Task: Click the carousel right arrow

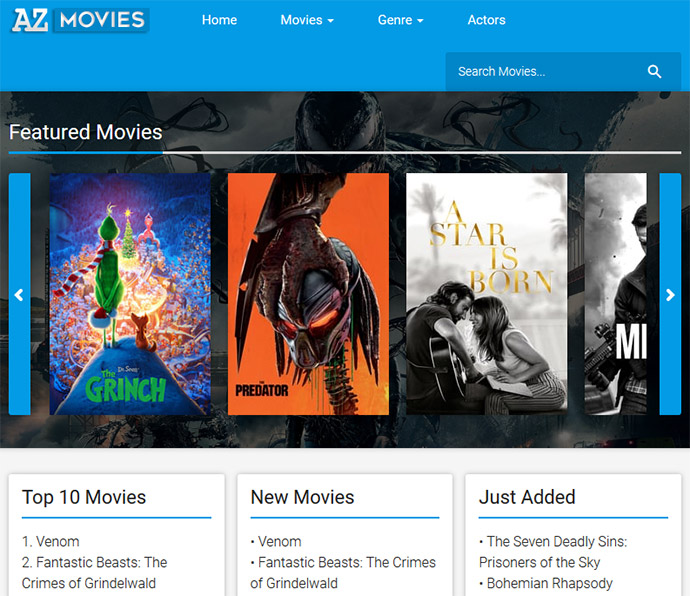Action: tap(670, 294)
